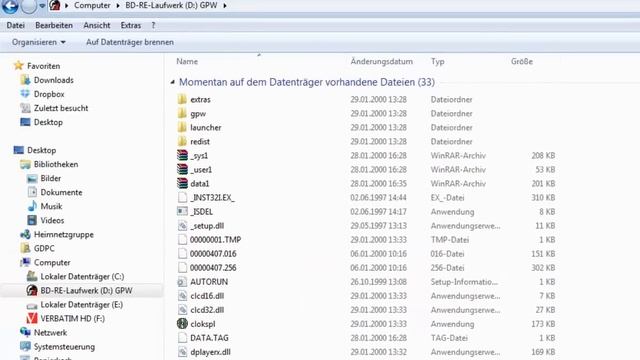Expand breadcrumb arrow after BD-RE-Laufwerk (D:) GPW

coord(225,6)
